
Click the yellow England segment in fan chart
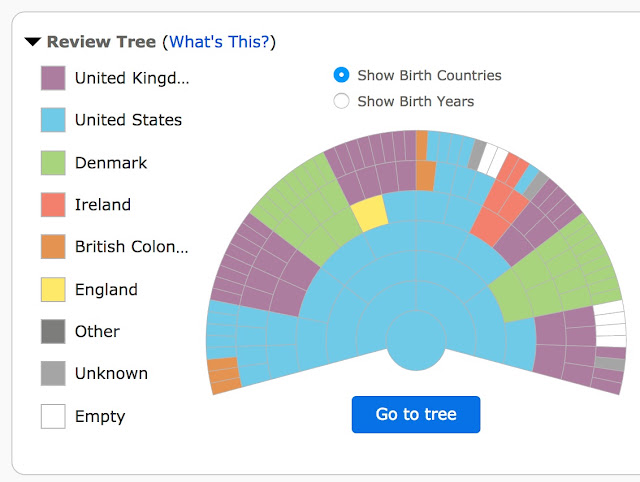(370, 213)
